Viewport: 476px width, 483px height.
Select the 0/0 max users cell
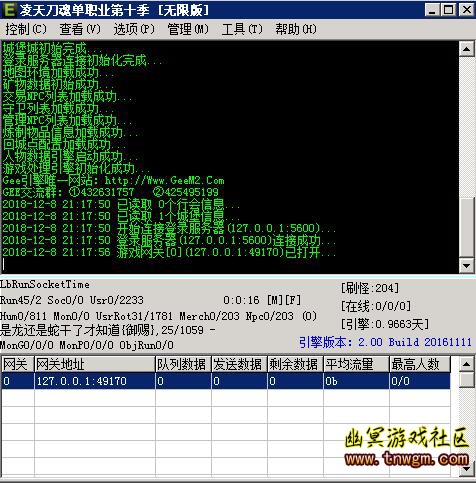coord(420,381)
